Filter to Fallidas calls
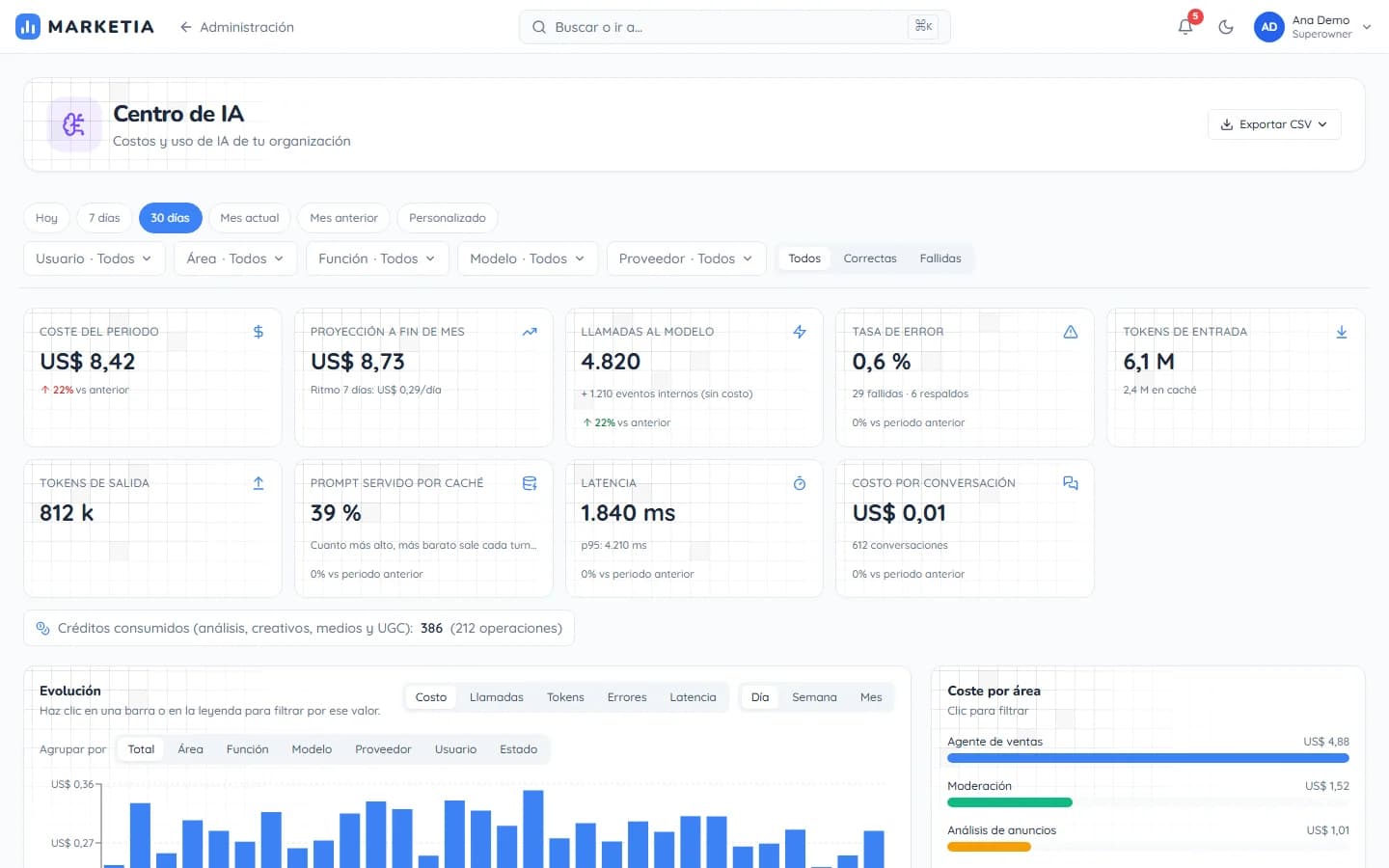This screenshot has width=1389, height=868. pyautogui.click(x=940, y=258)
